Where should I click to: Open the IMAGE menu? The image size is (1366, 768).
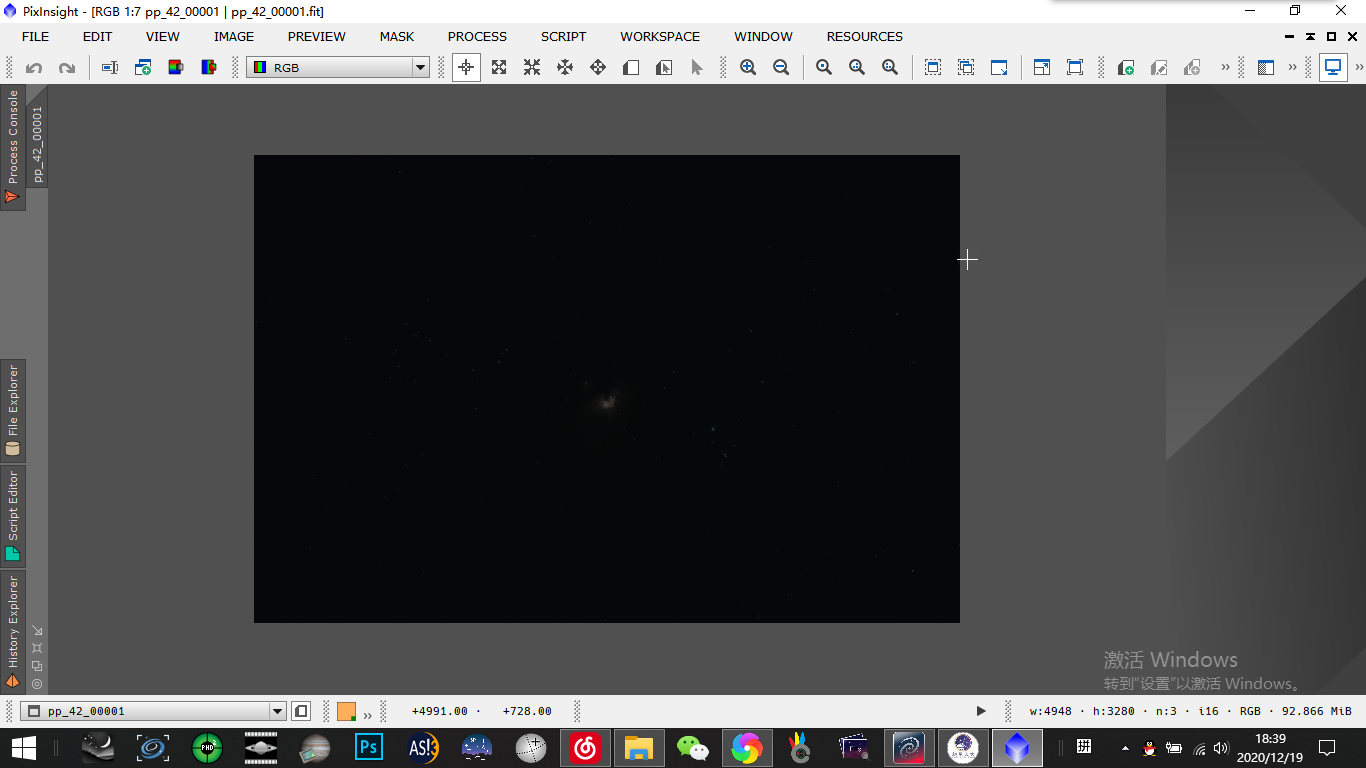[x=234, y=37]
